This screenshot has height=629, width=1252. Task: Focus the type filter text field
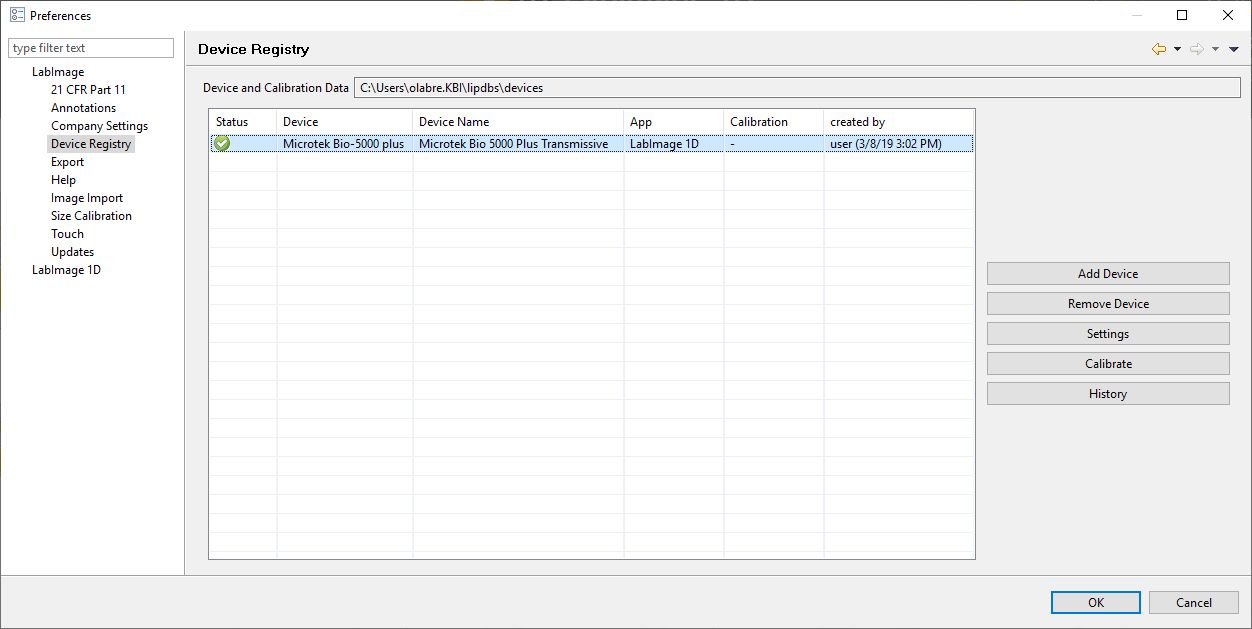coord(91,48)
